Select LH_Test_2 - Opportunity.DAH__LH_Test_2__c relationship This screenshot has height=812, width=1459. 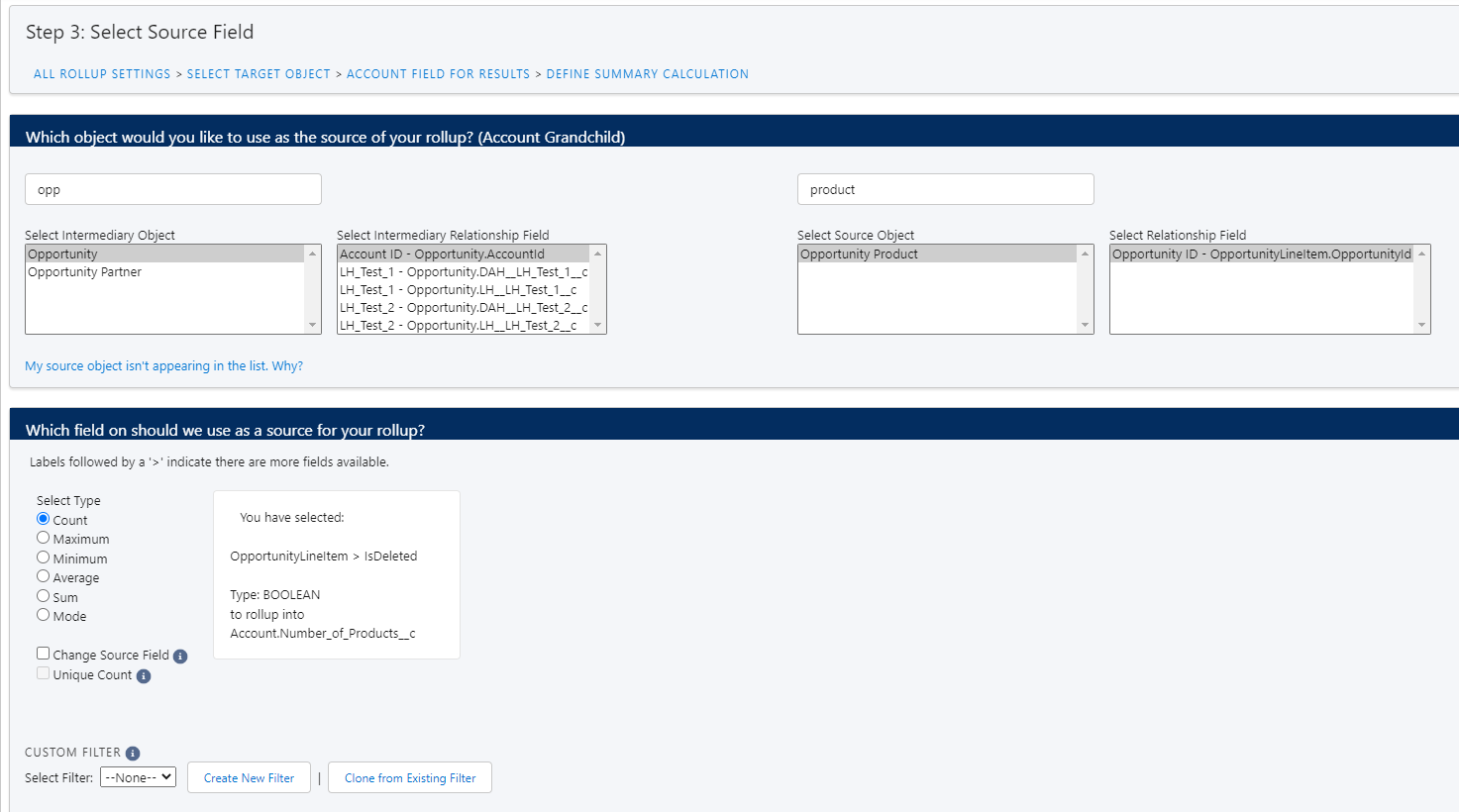[463, 308]
